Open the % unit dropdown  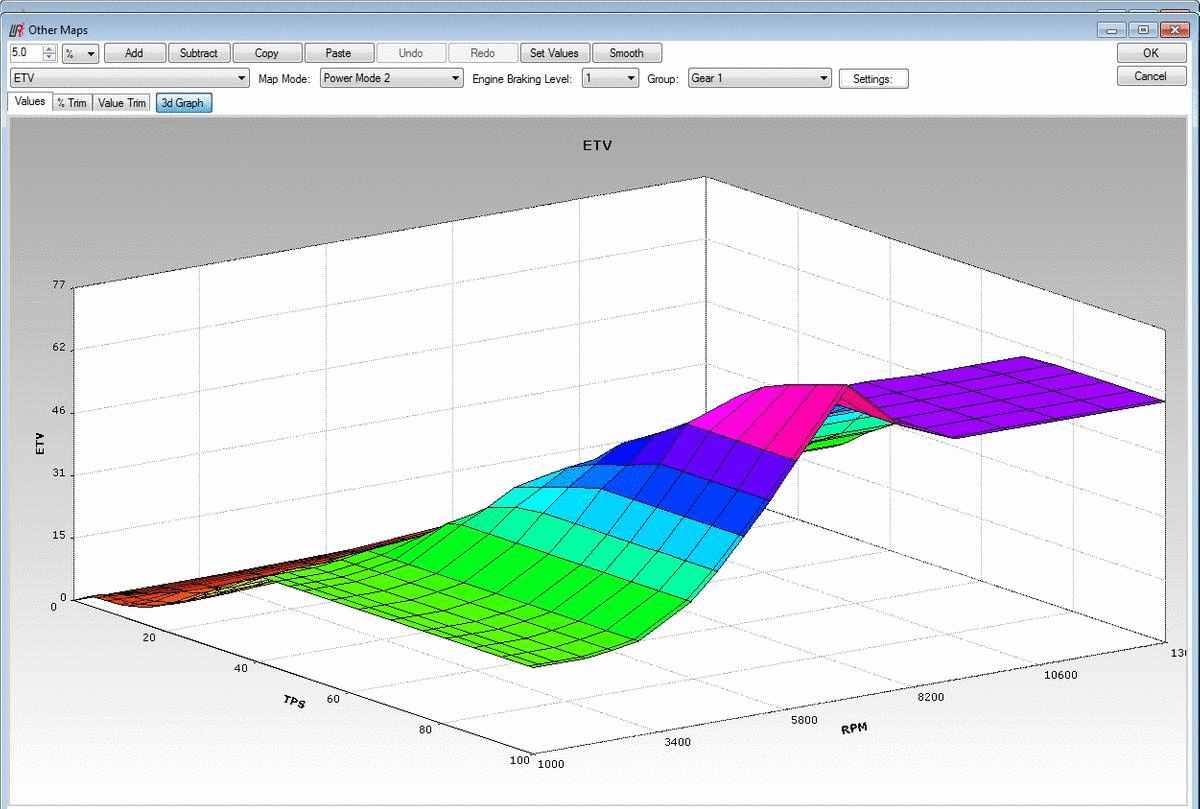pos(80,53)
